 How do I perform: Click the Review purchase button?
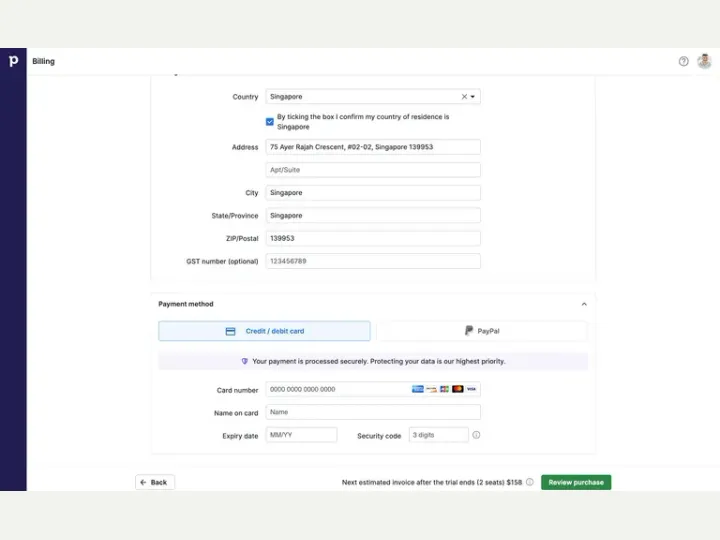click(576, 482)
